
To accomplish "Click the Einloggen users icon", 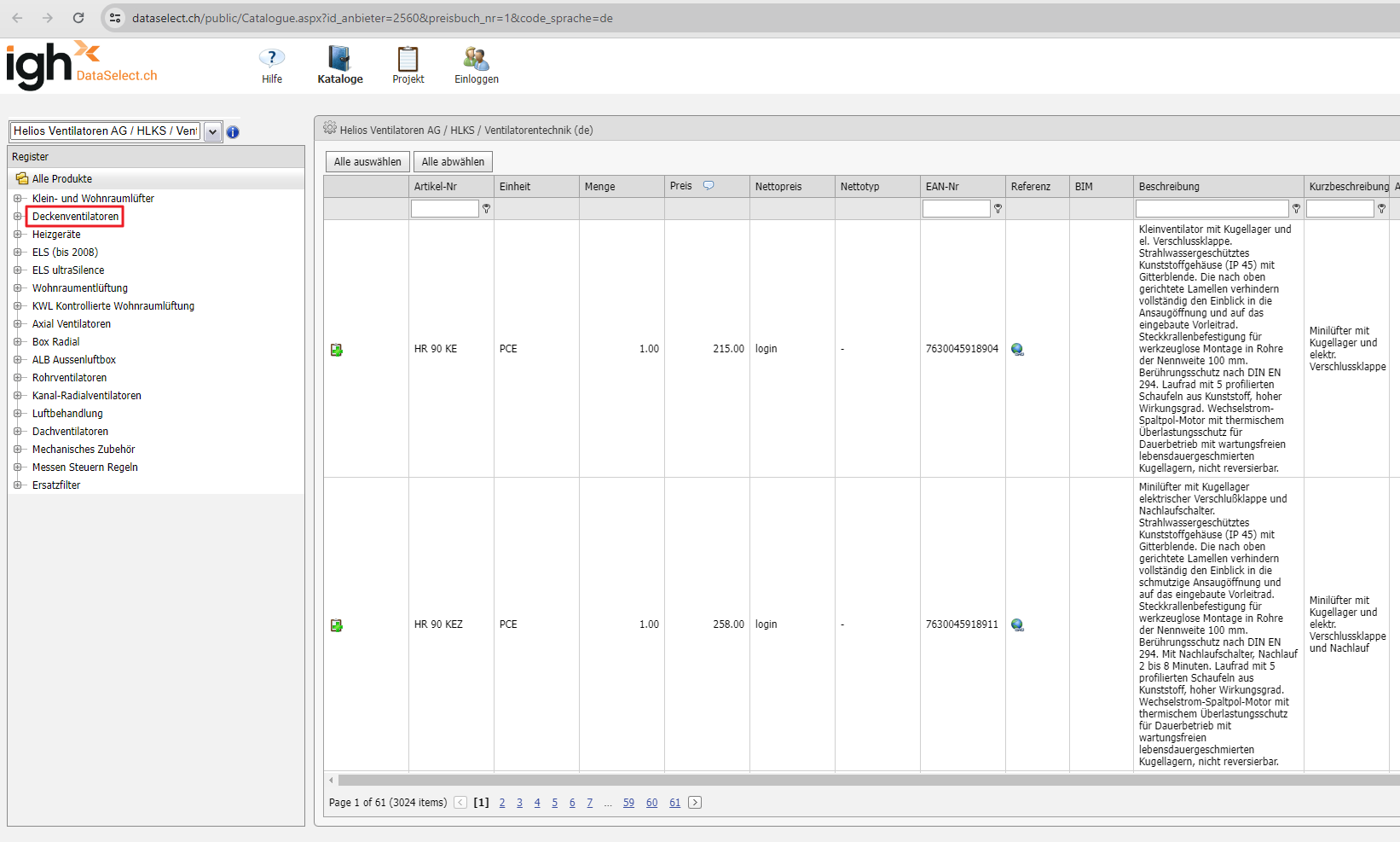I will [476, 58].
